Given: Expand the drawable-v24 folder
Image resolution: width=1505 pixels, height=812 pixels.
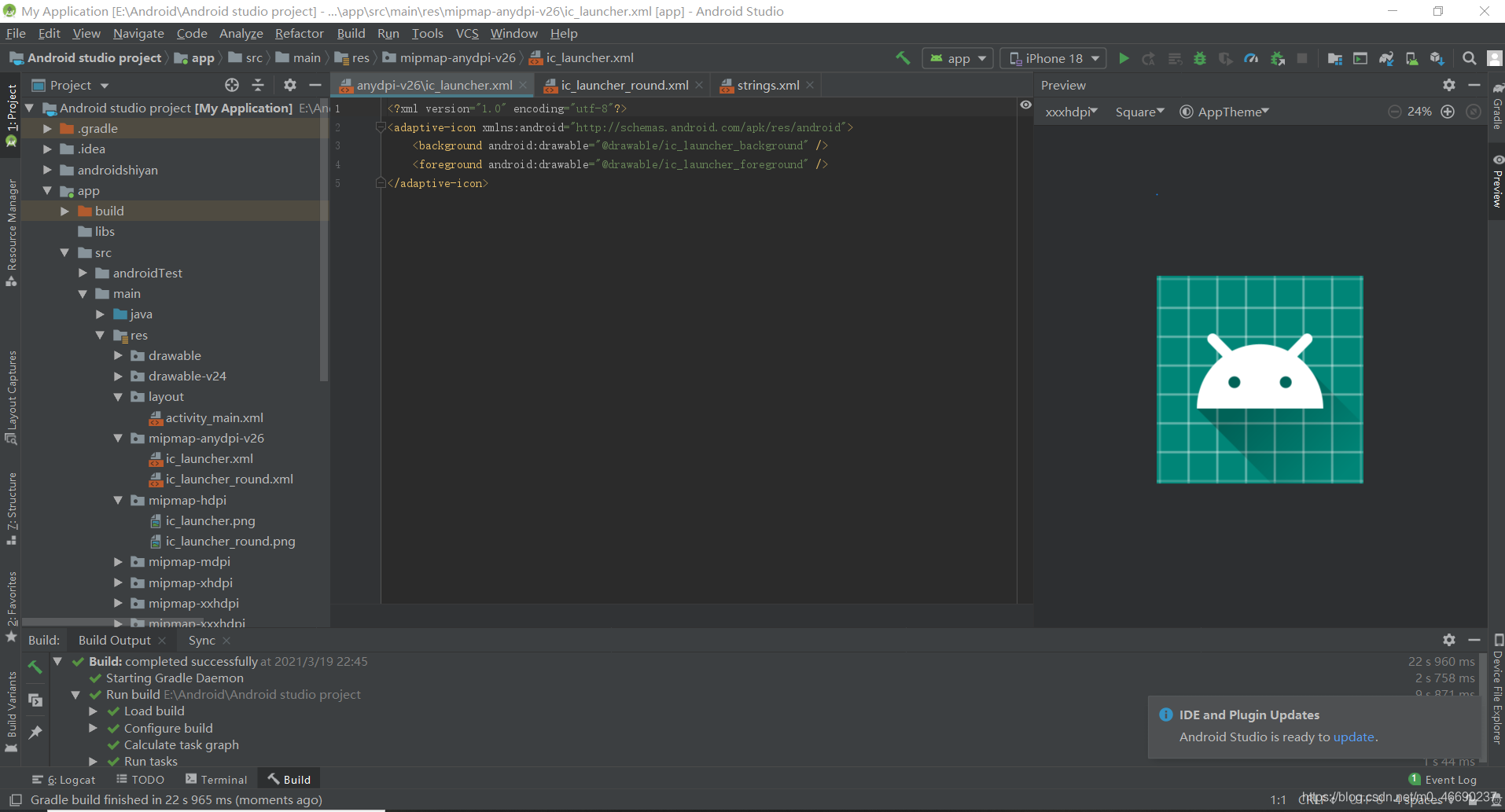Looking at the screenshot, I should (x=118, y=376).
